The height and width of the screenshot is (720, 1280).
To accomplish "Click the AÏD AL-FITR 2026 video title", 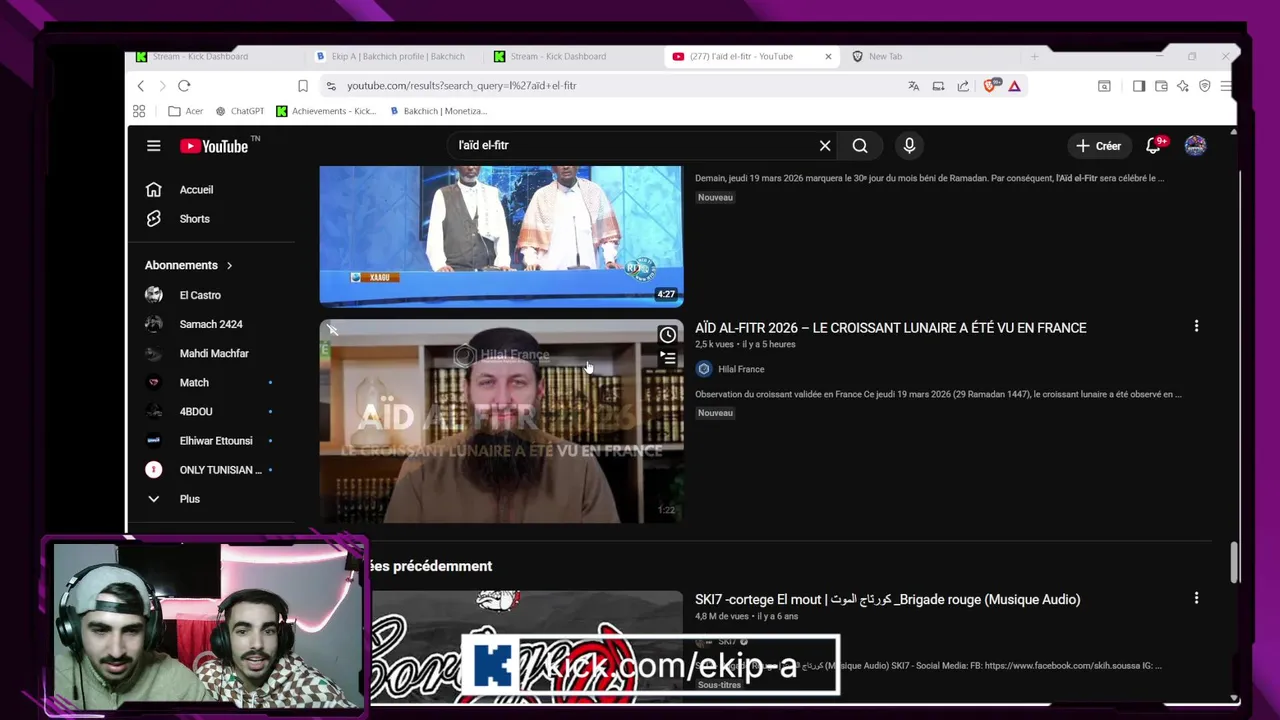I will click(x=890, y=327).
